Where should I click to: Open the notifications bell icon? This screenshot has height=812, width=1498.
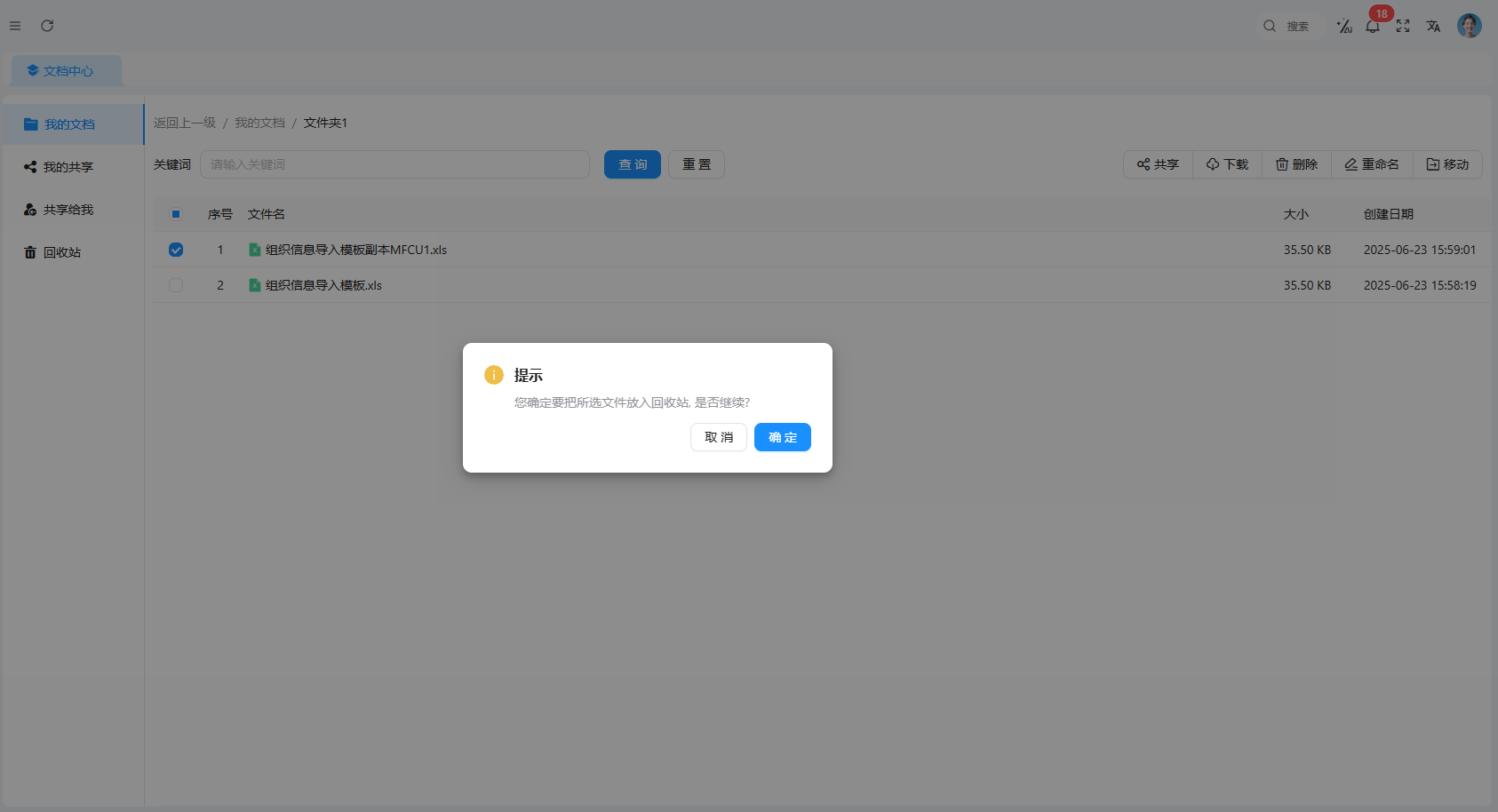pyautogui.click(x=1373, y=27)
